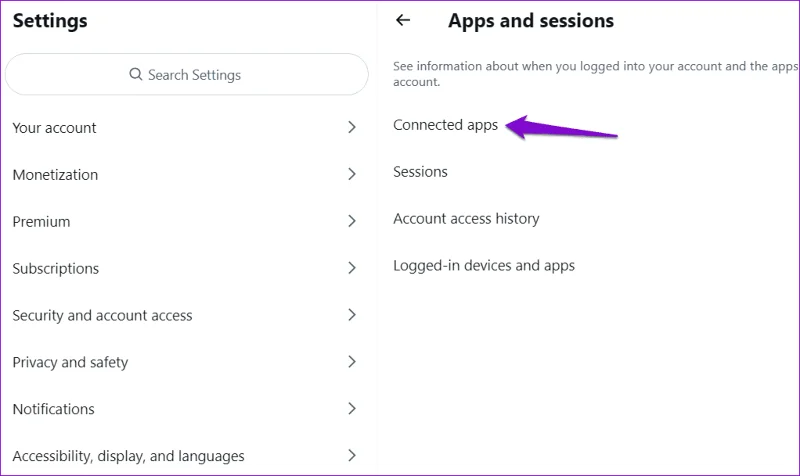
Task: Open Connected apps
Action: (x=445, y=125)
